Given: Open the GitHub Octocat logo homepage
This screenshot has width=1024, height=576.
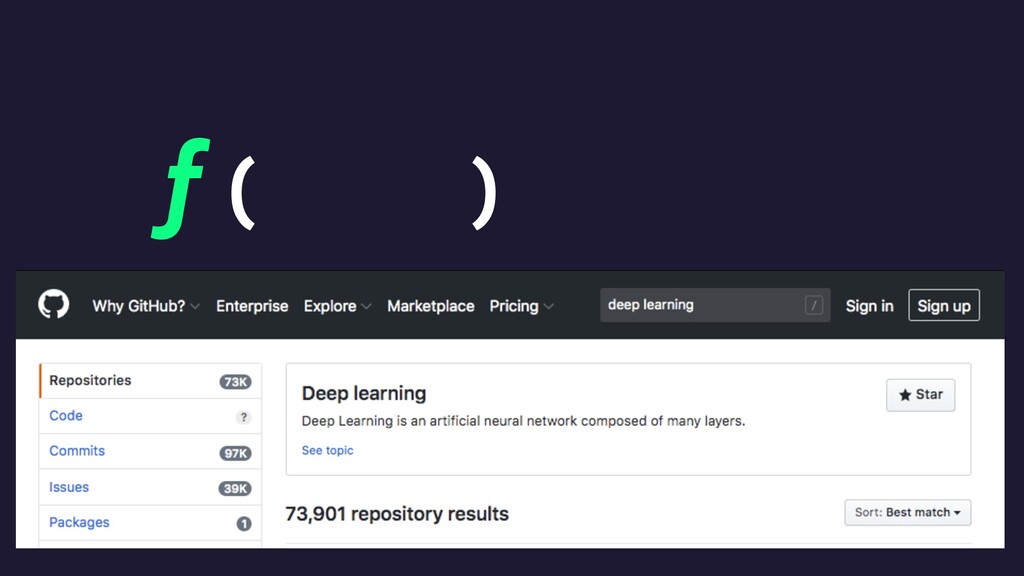Looking at the screenshot, I should (x=54, y=304).
